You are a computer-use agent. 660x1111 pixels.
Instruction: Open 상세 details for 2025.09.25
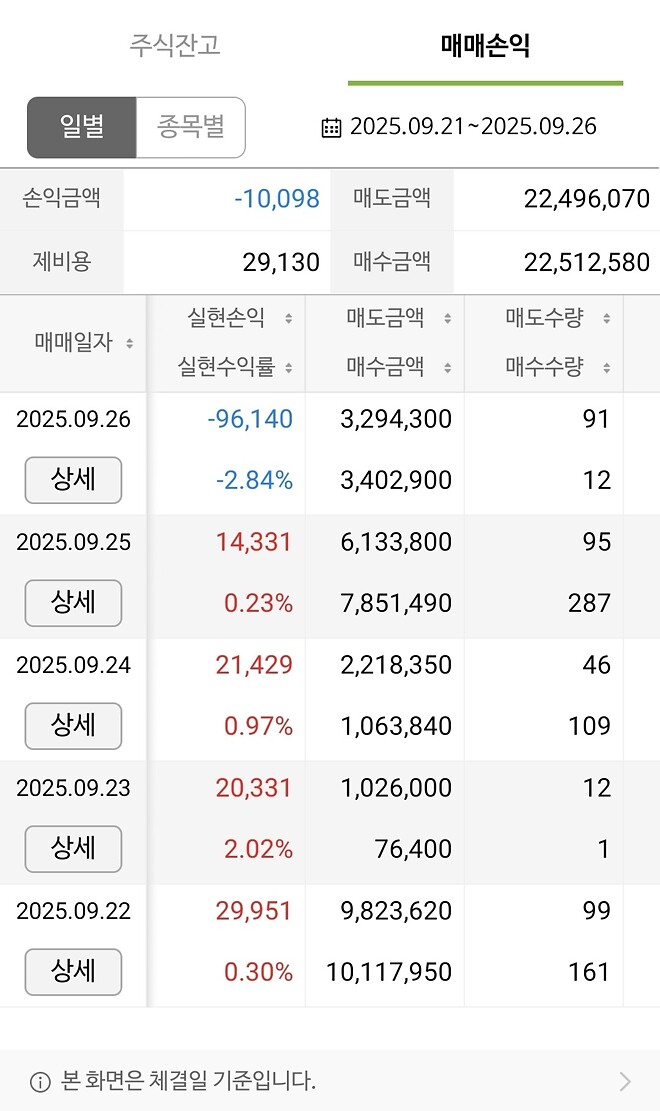click(73, 603)
